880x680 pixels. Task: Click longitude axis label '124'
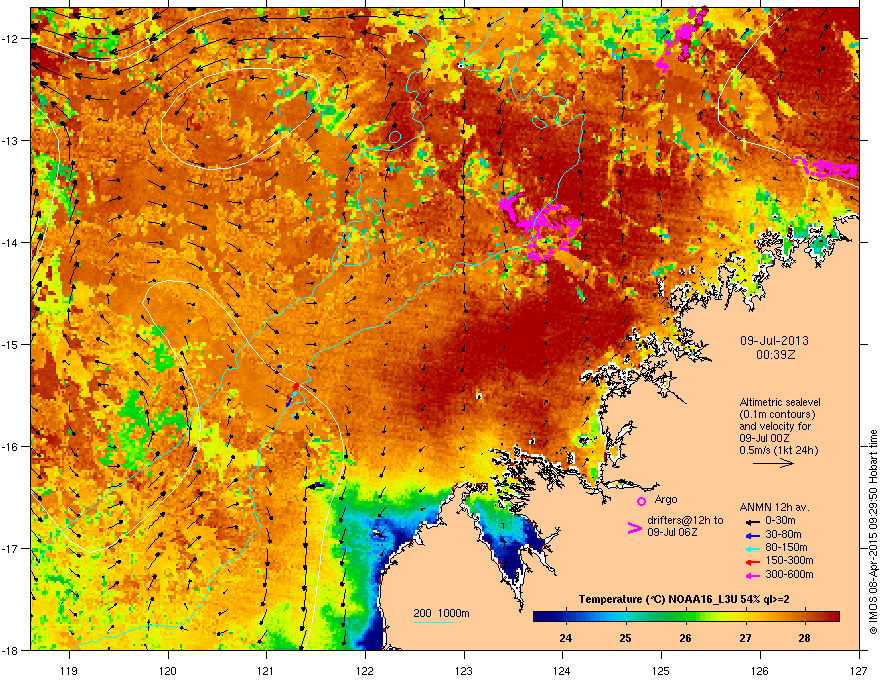click(562, 670)
